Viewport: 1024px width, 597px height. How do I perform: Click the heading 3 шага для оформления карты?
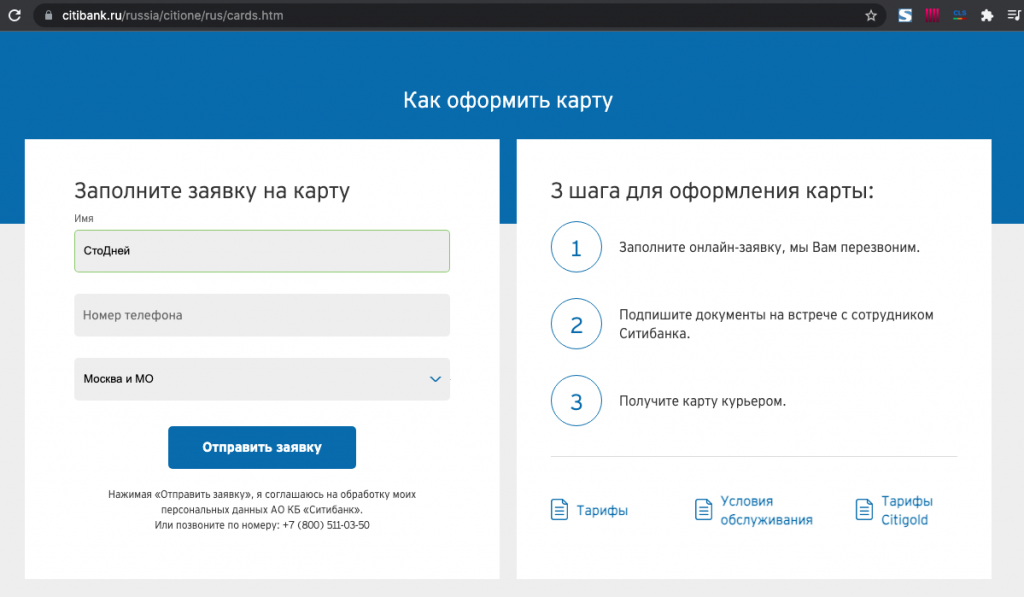click(712, 191)
